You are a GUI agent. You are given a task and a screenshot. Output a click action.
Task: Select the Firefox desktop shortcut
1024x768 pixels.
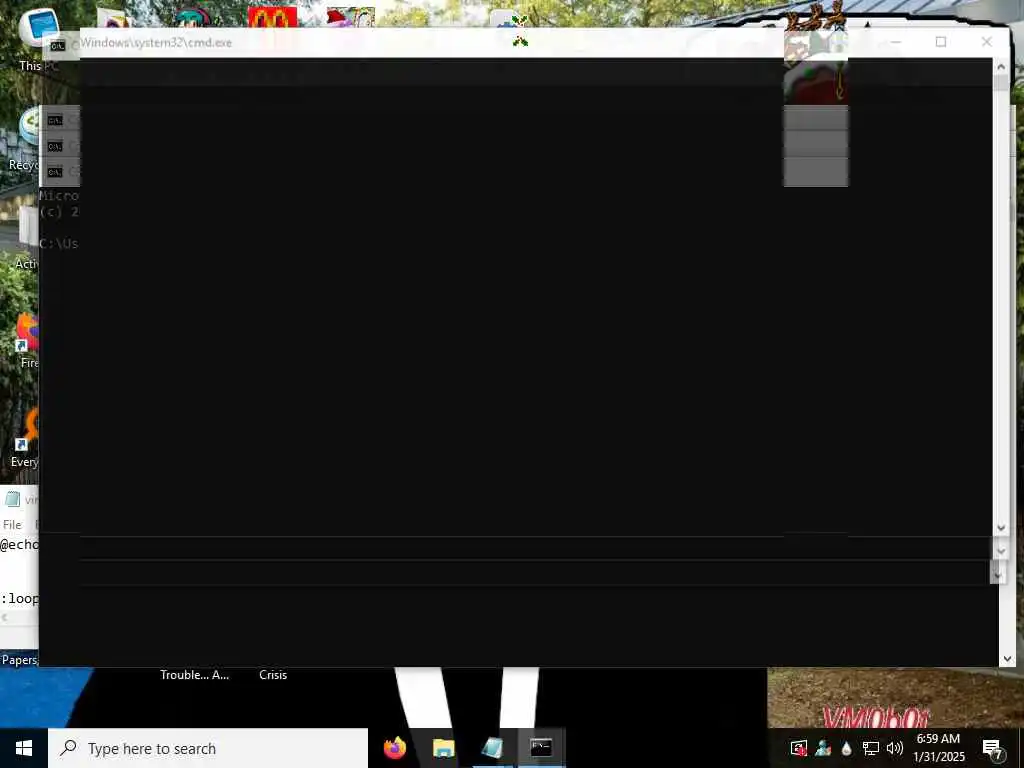(x=27, y=342)
